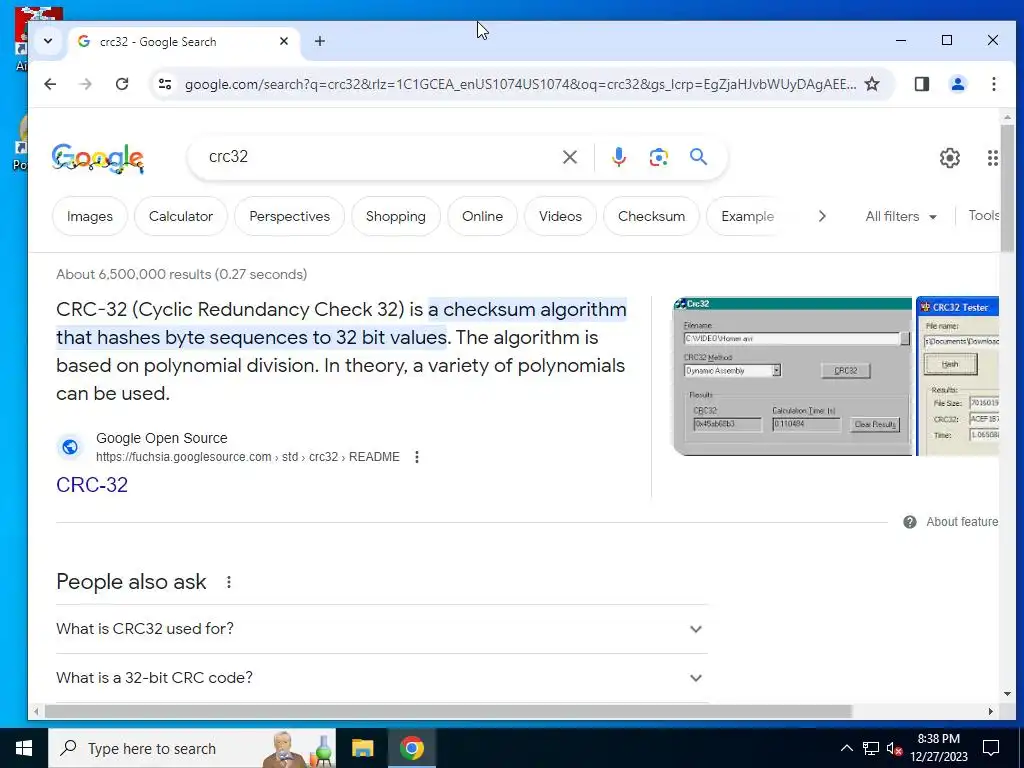Open the CRC32 Tester screenshot thumbnail
1024x768 pixels.
point(957,376)
